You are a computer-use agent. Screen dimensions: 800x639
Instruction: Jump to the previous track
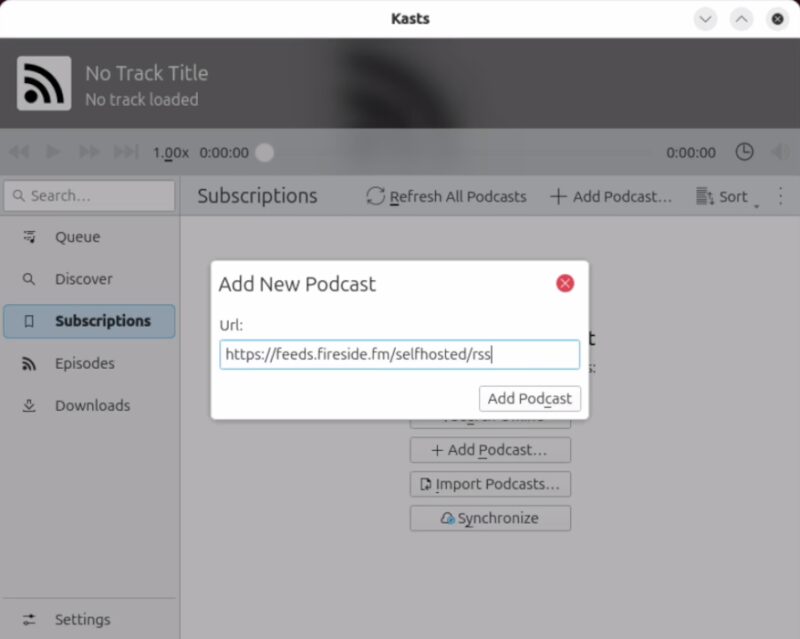[17, 152]
